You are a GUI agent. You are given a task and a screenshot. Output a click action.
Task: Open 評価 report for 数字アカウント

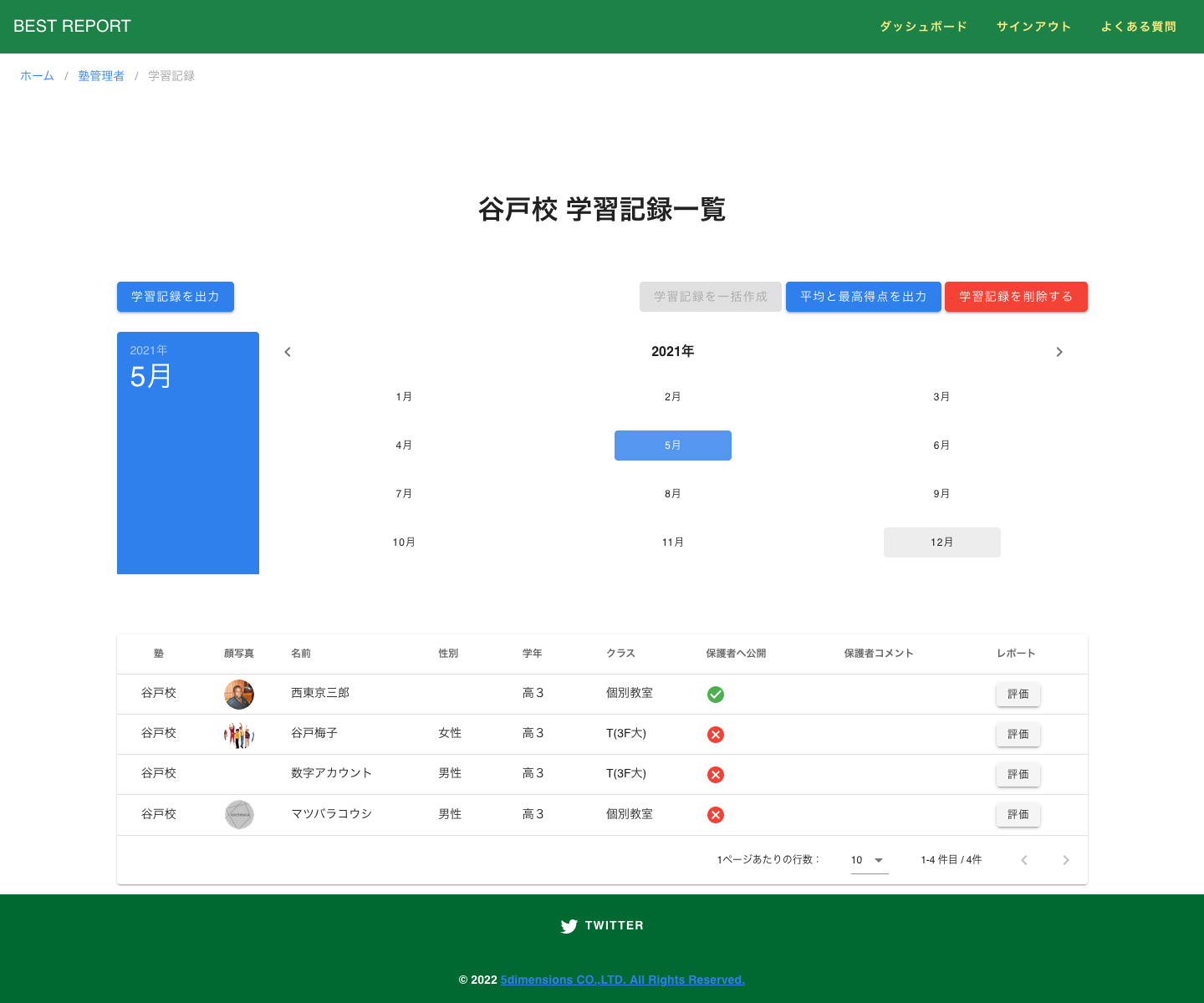(x=1018, y=775)
